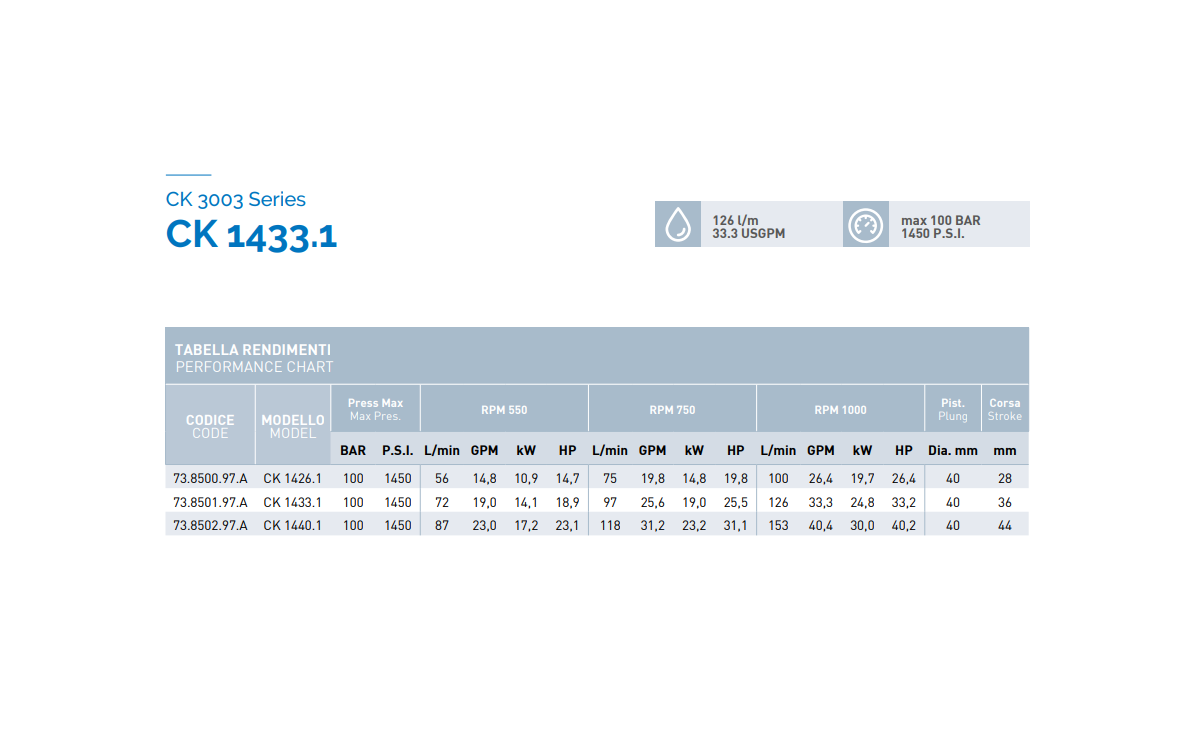Select the Pist. Plung column header

tap(952, 409)
